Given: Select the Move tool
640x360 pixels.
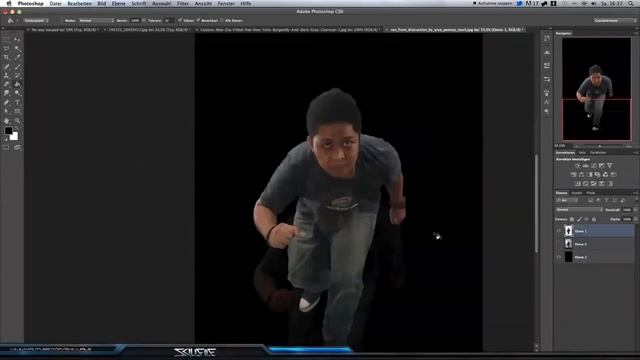Looking at the screenshot, I should click(x=17, y=40).
